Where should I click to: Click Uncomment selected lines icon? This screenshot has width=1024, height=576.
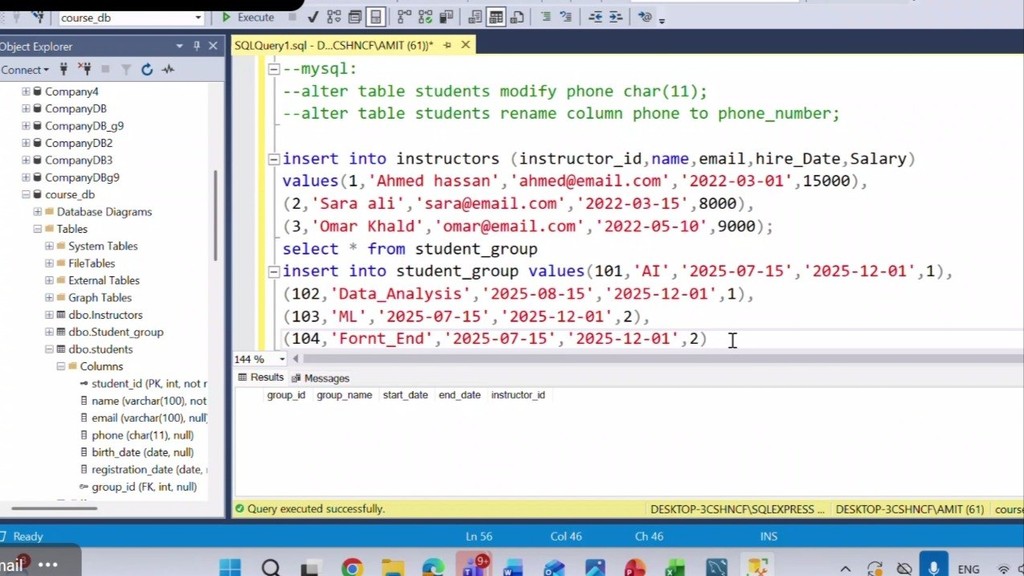[566, 18]
